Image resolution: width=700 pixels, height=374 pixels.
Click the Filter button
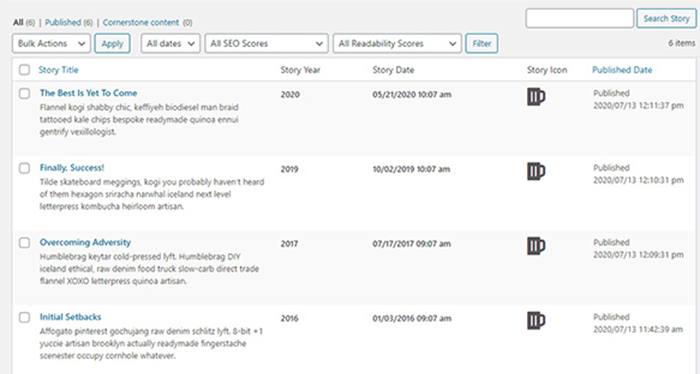(482, 43)
